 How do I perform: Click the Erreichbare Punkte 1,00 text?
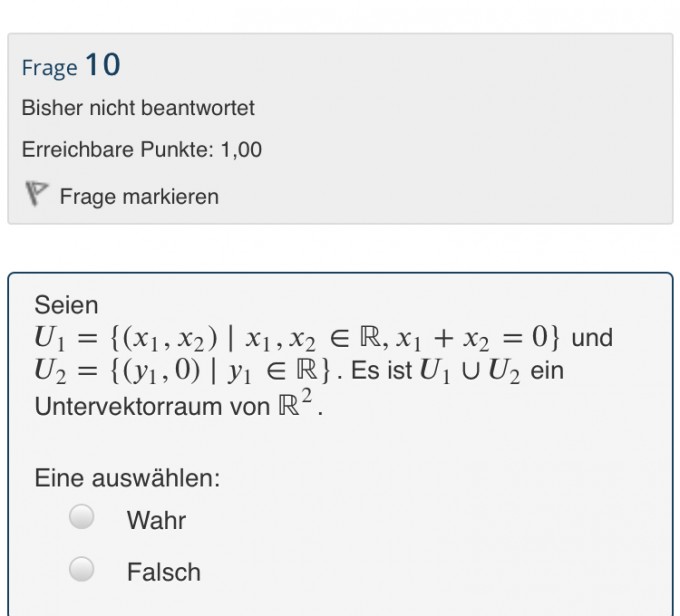tap(142, 150)
